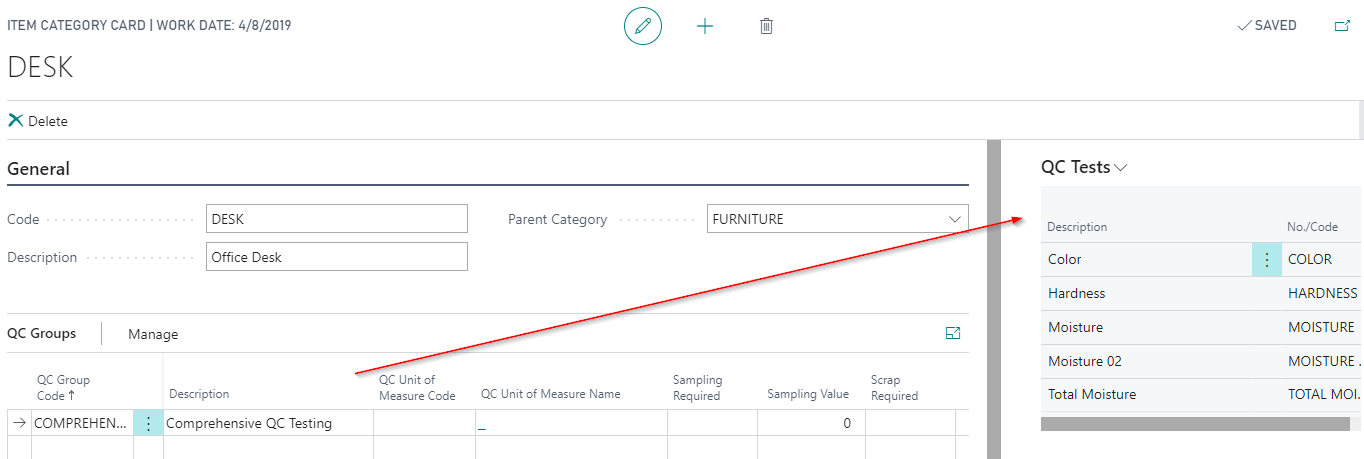Expand the QC Groups subpage icon
The height and width of the screenshot is (459, 1364).
pos(952,334)
